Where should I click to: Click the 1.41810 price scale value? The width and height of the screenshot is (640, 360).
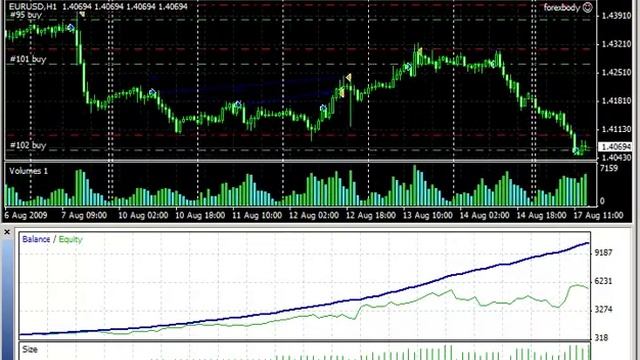616,101
